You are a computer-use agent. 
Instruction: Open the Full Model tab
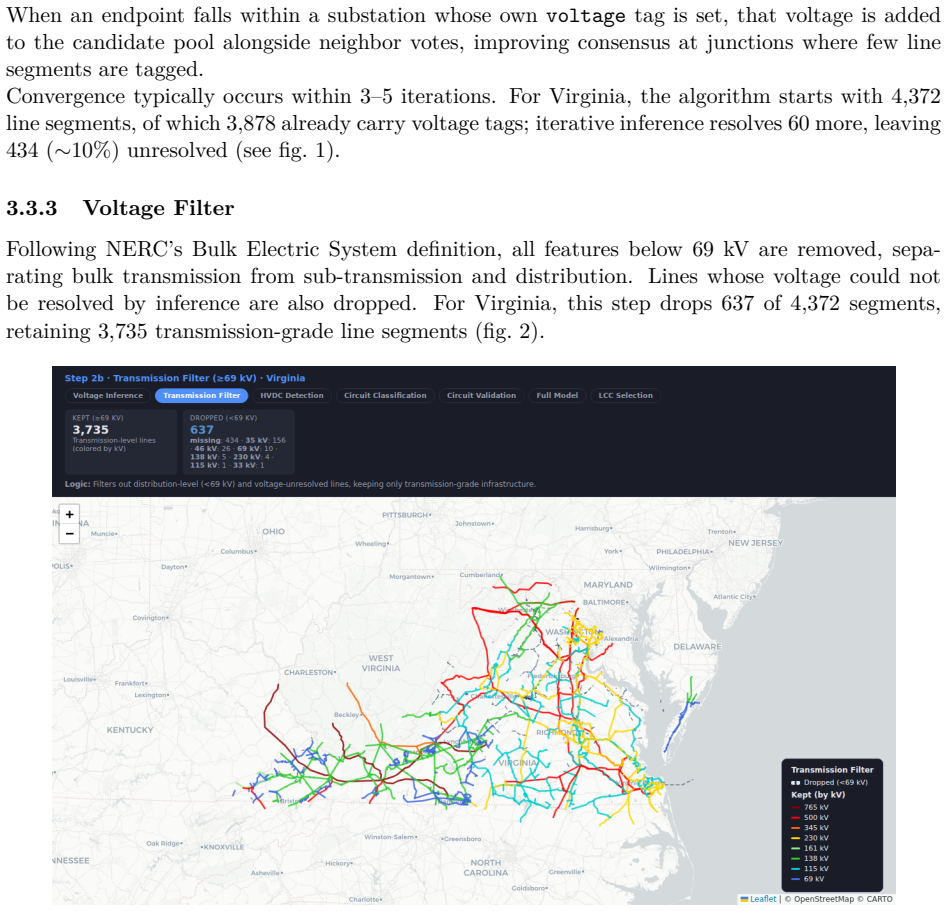click(557, 396)
